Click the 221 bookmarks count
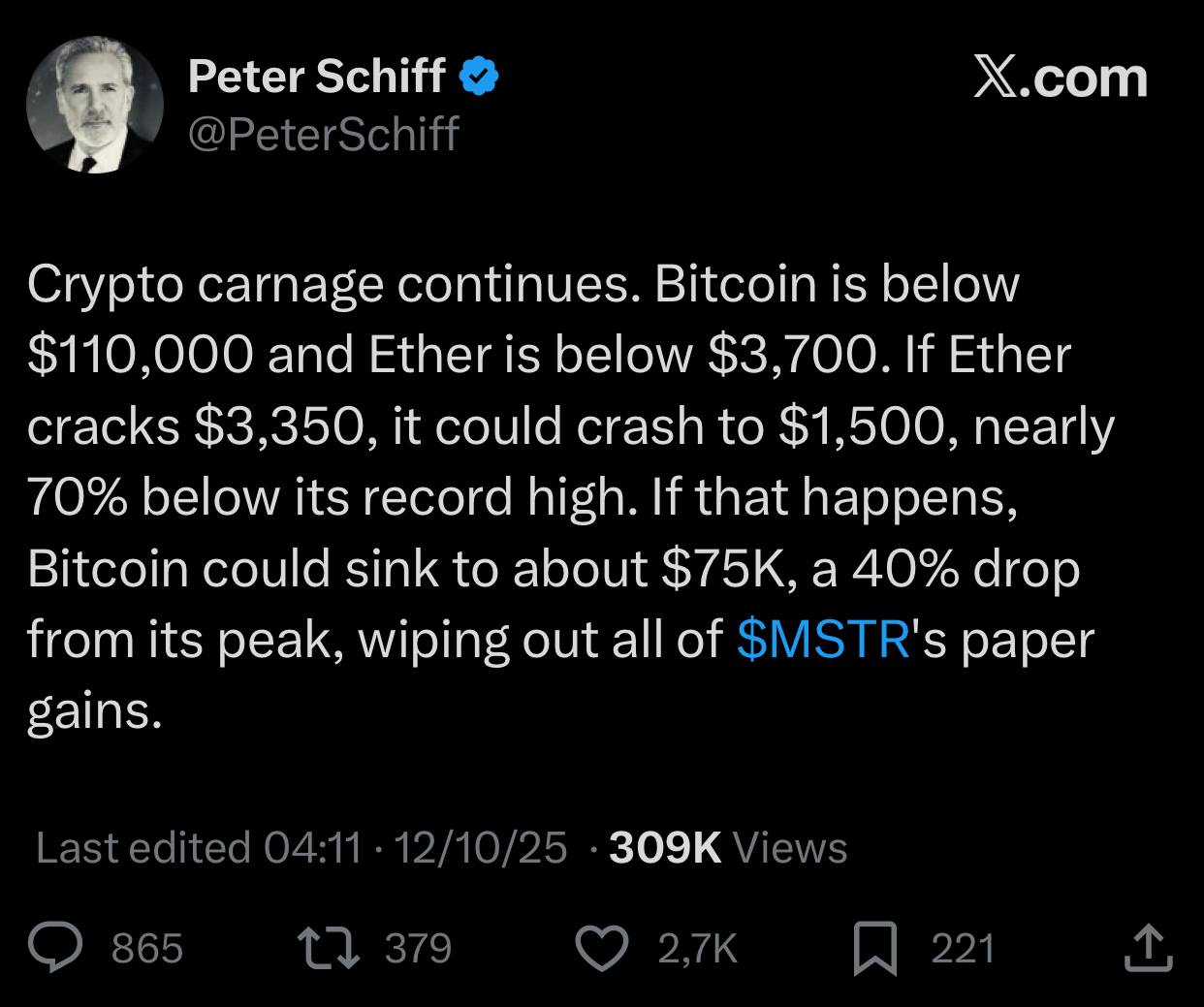Image resolution: width=1204 pixels, height=1007 pixels. (963, 948)
